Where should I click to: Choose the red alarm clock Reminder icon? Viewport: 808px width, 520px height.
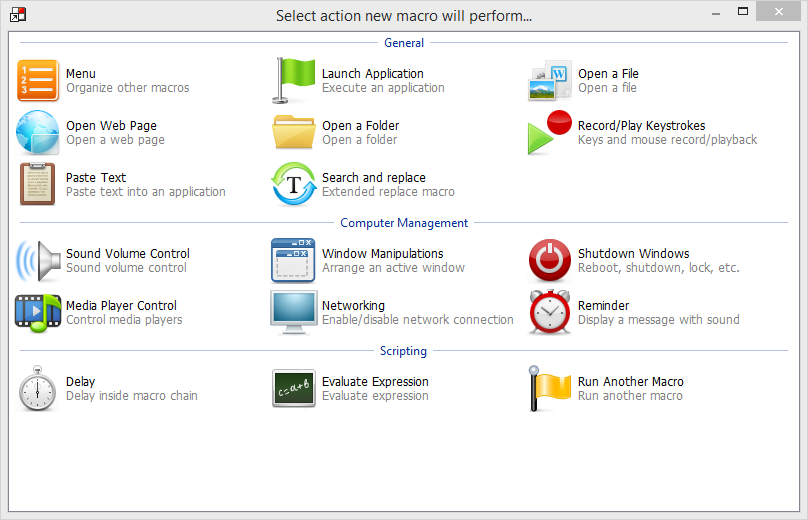549,312
